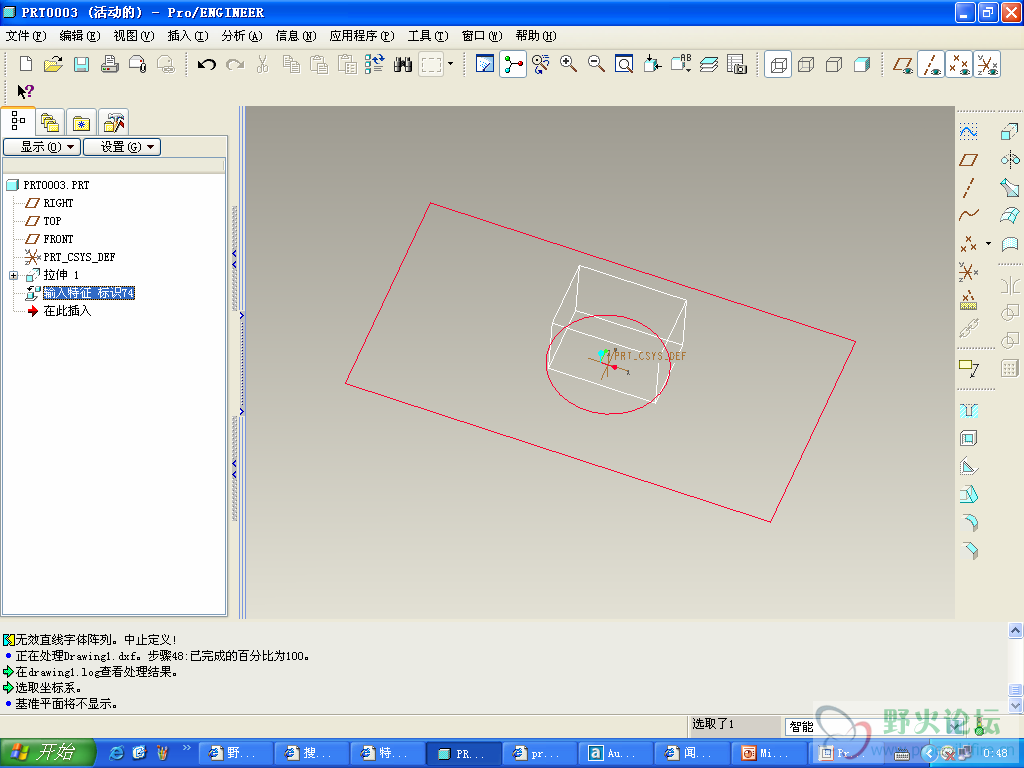Switch to the PR... taskbar window
The width and height of the screenshot is (1024, 768).
[464, 754]
